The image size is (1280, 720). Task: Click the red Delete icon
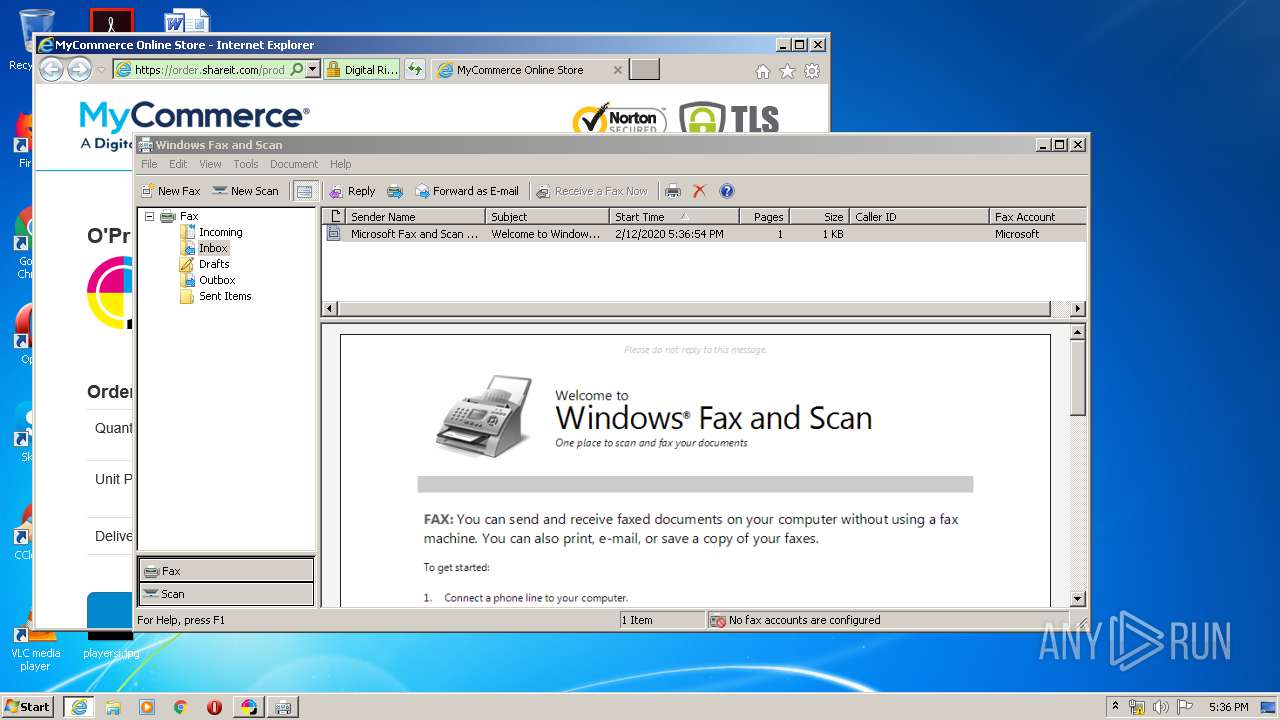[699, 191]
